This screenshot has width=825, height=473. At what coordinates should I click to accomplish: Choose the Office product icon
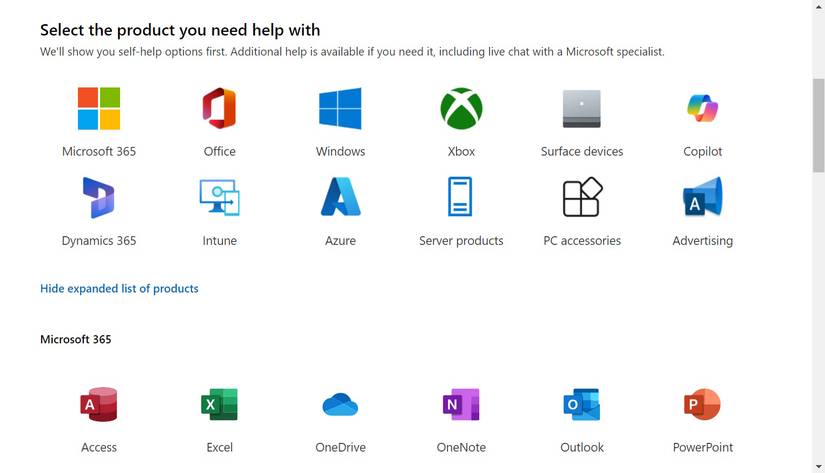(219, 108)
